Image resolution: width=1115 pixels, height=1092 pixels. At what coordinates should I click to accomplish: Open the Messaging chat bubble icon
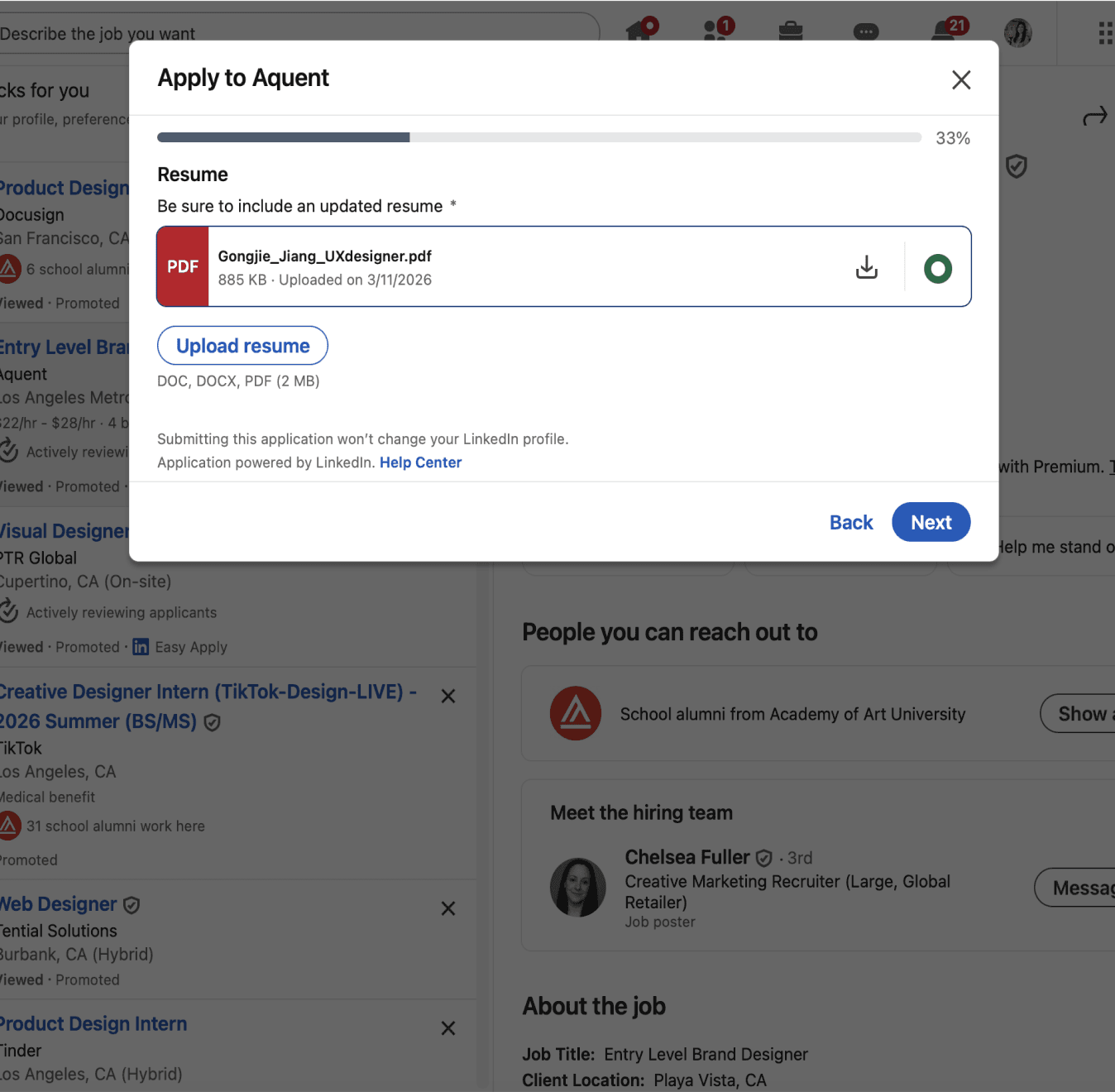866,31
